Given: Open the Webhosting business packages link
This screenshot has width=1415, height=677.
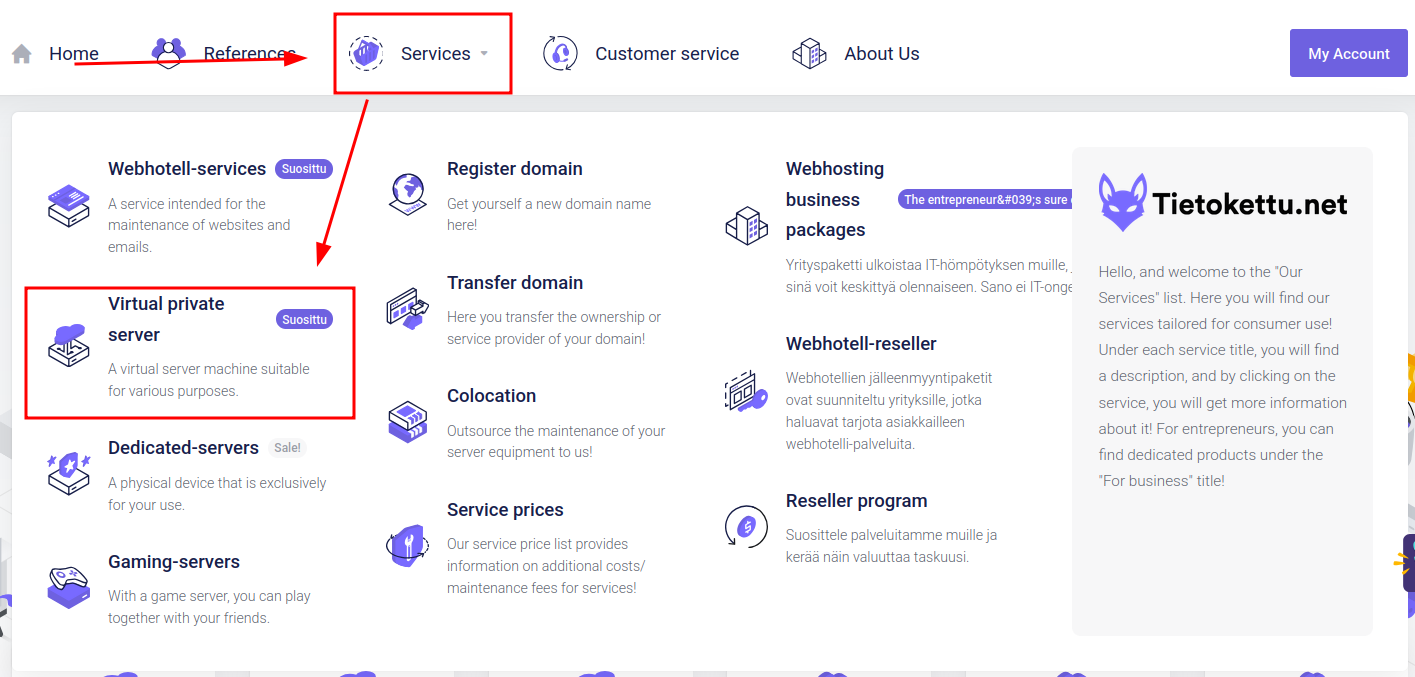Looking at the screenshot, I should (835, 199).
